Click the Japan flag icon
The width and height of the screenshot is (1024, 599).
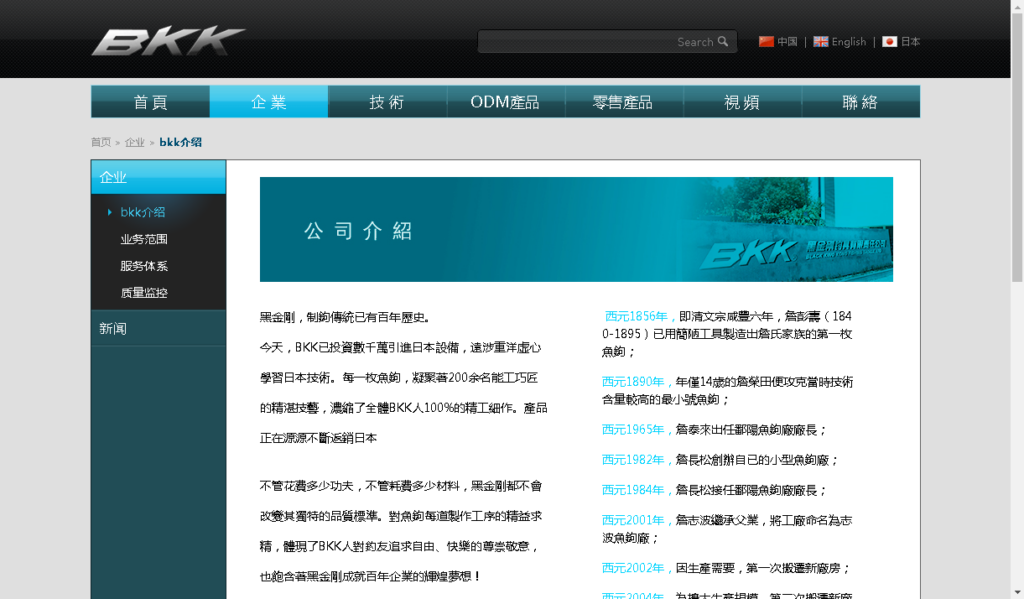(889, 42)
